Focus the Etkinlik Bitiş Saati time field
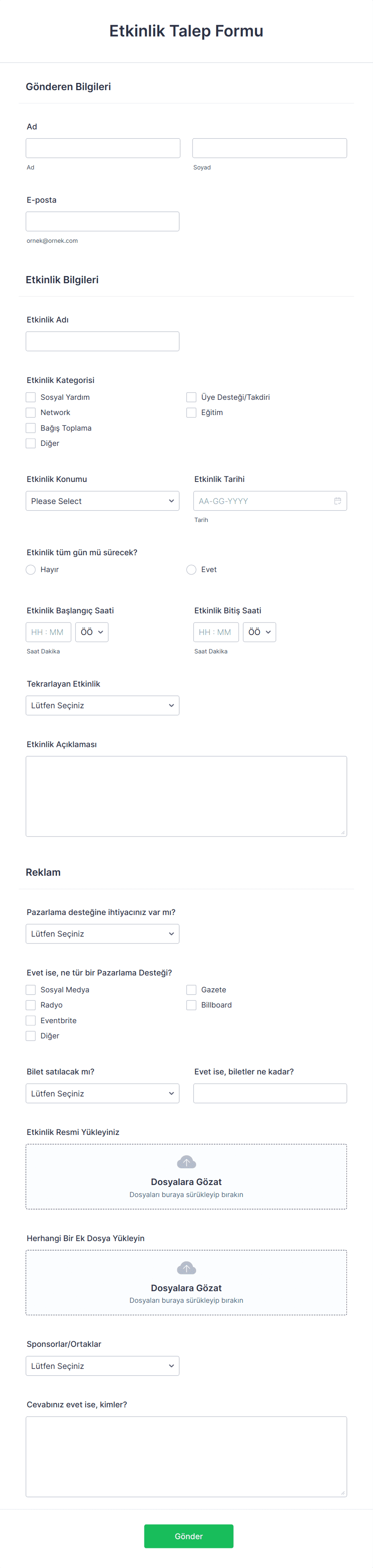This screenshot has height=1568, width=373. (x=216, y=633)
